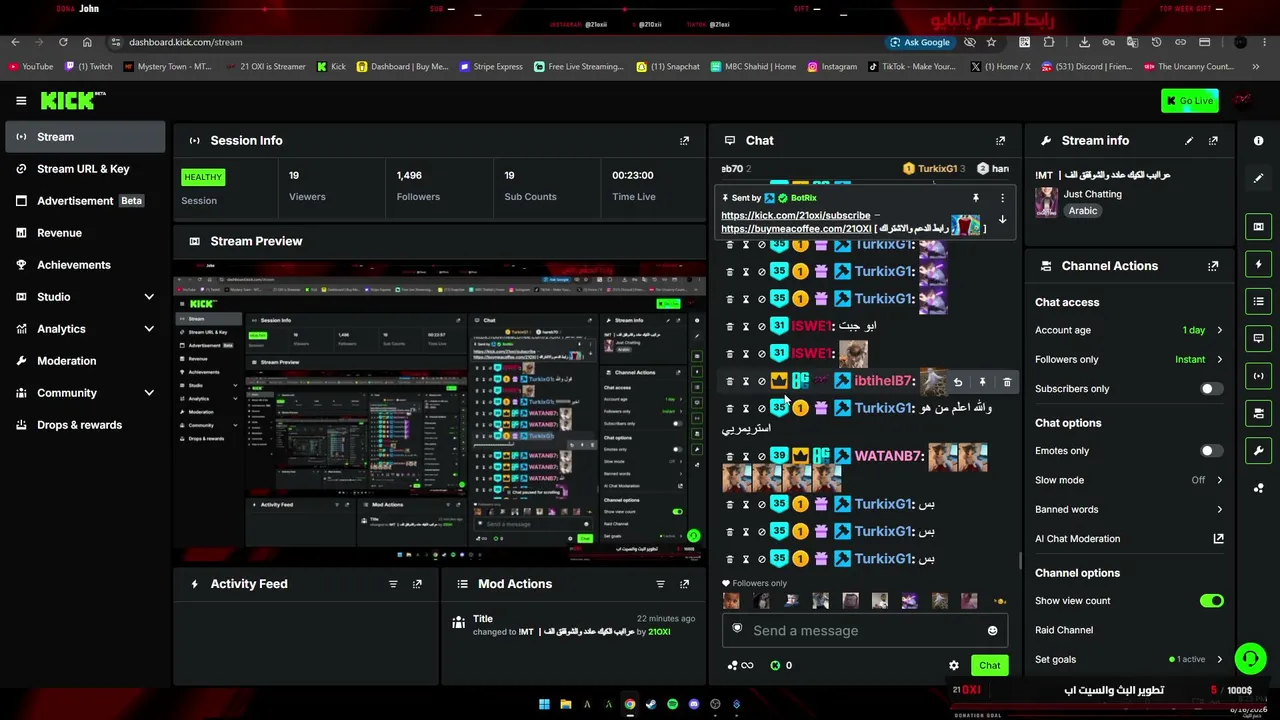Open Chrome from the Windows taskbar

coord(630,704)
